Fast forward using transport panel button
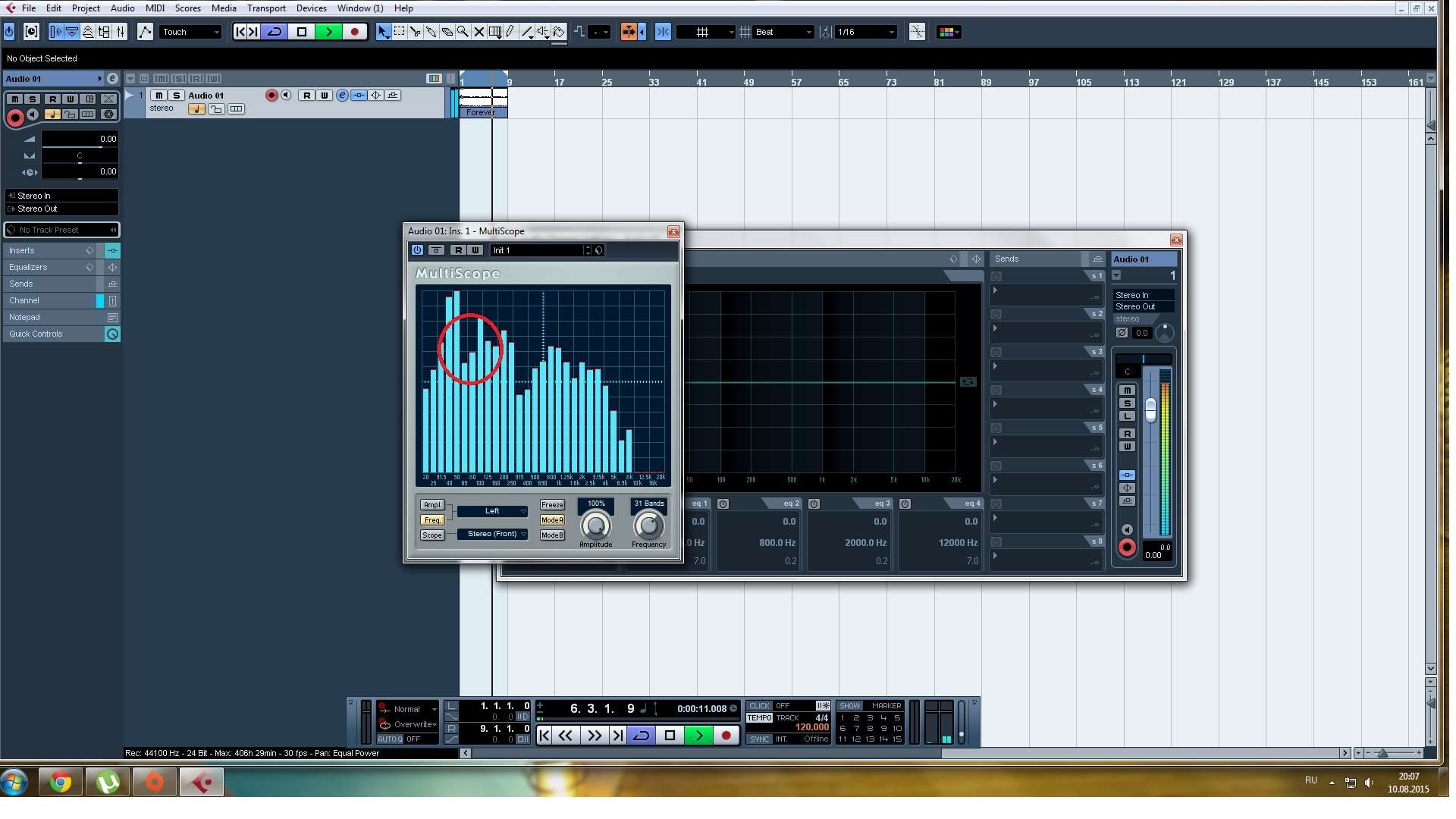Viewport: 1456px width, 819px height. (x=595, y=735)
